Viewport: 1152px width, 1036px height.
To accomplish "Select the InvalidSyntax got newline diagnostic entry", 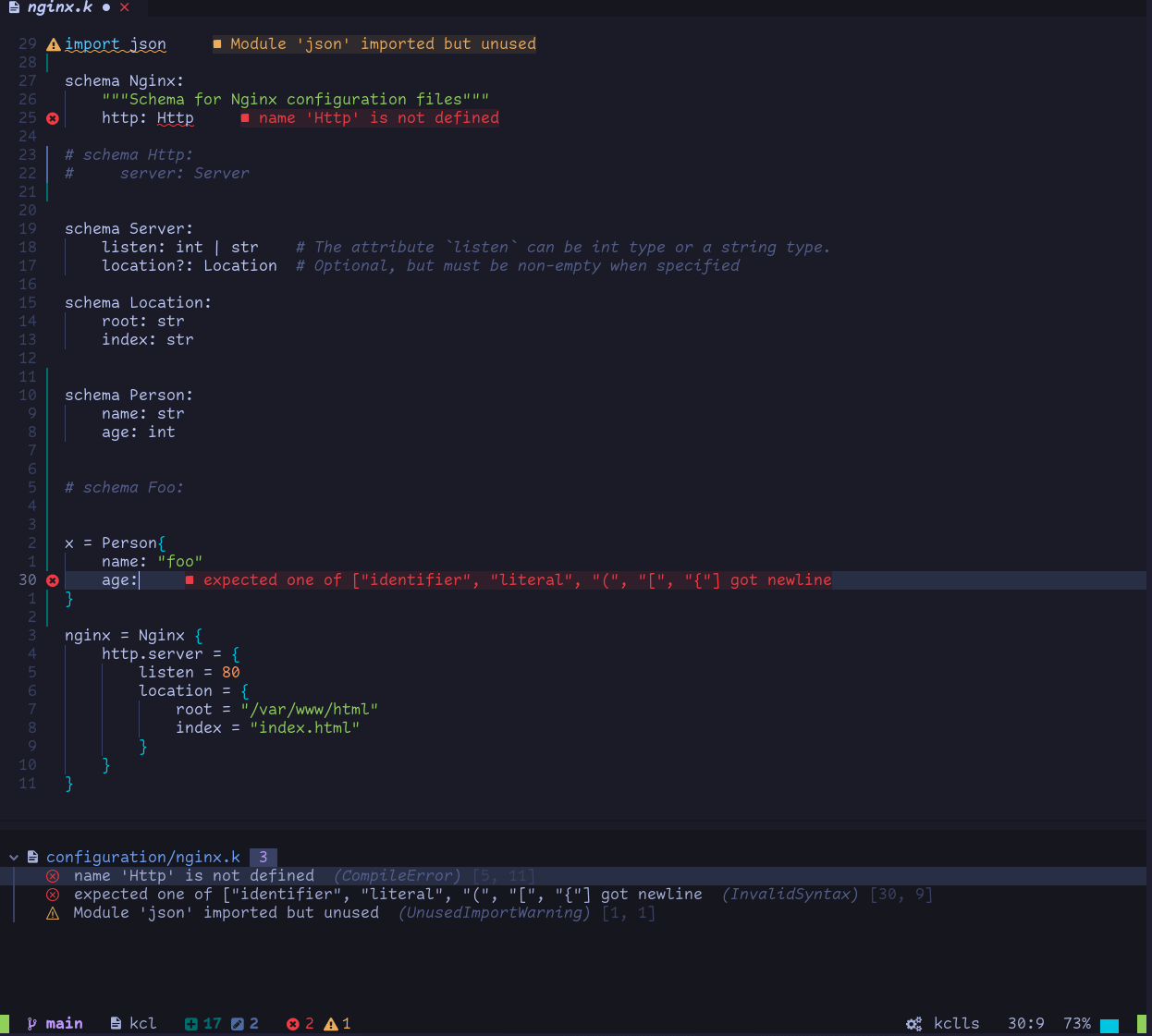I will point(573,895).
